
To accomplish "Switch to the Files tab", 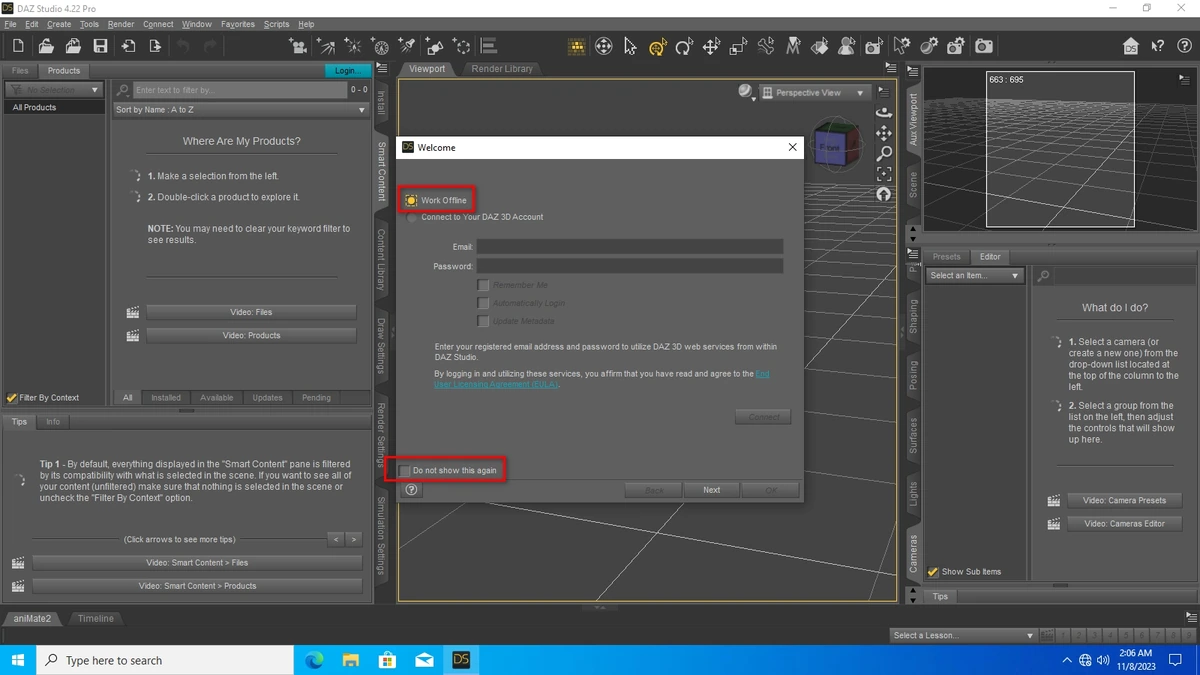I will pyautogui.click(x=20, y=71).
